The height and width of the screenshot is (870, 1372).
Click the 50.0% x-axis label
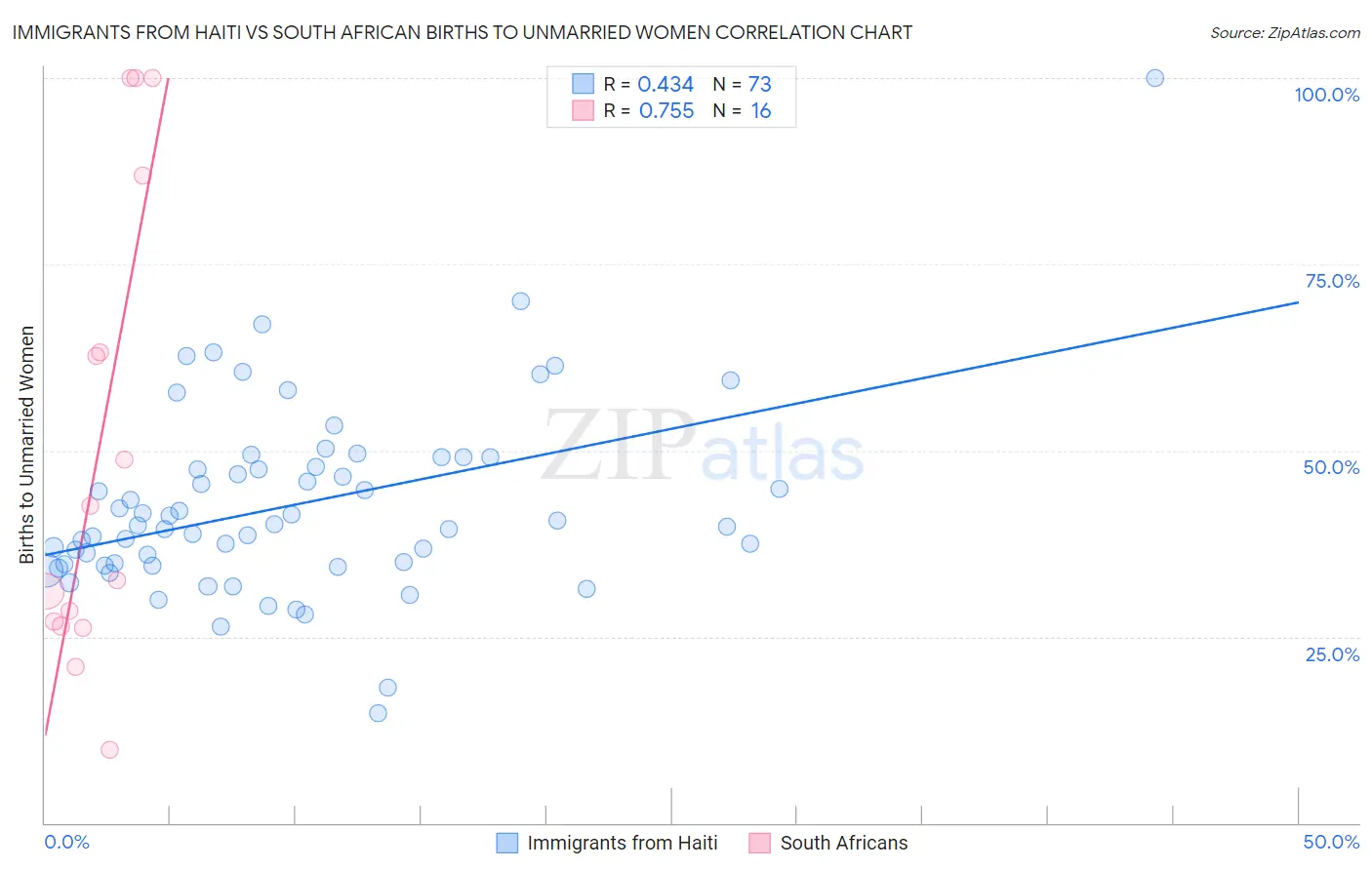(1331, 842)
